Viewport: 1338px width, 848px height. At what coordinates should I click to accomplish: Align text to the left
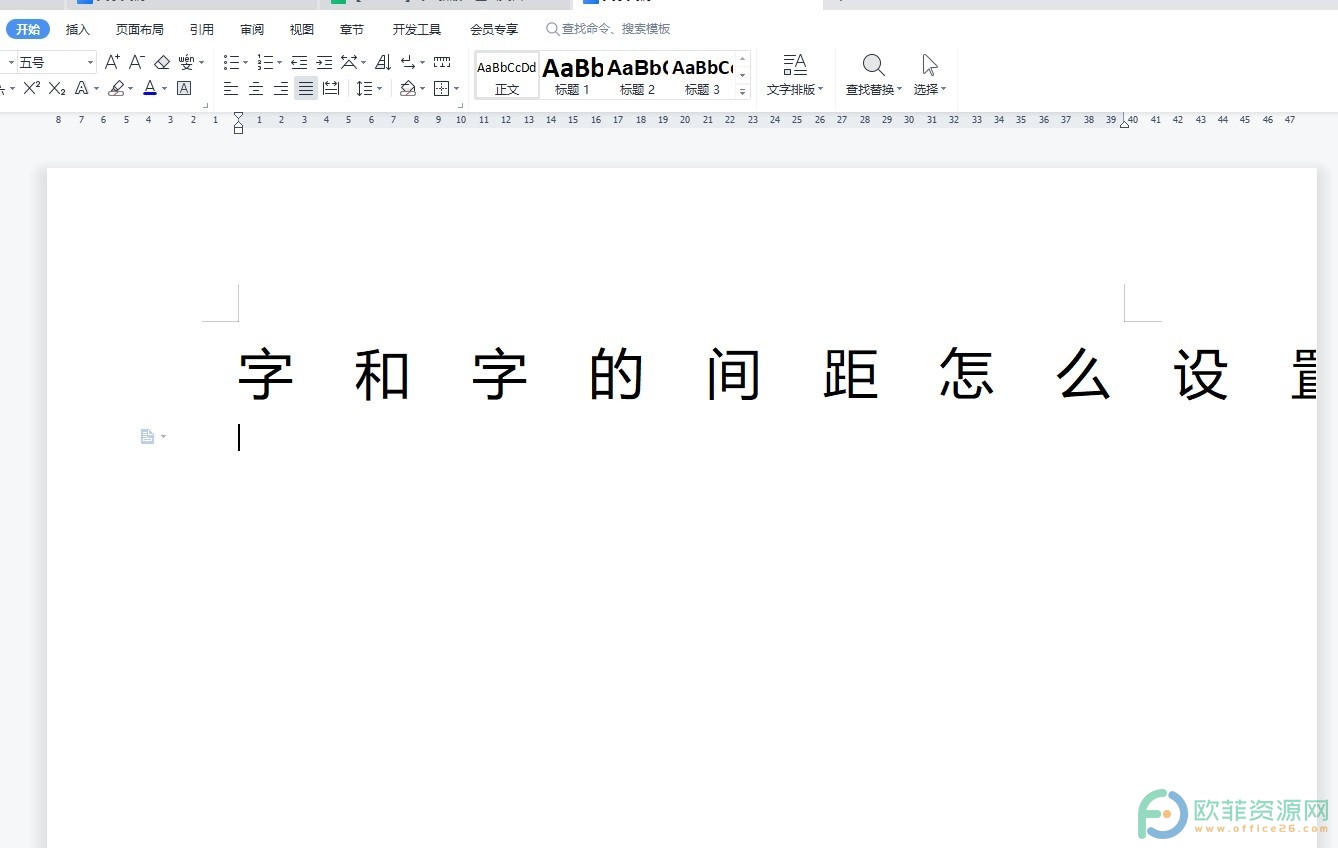(x=231, y=88)
